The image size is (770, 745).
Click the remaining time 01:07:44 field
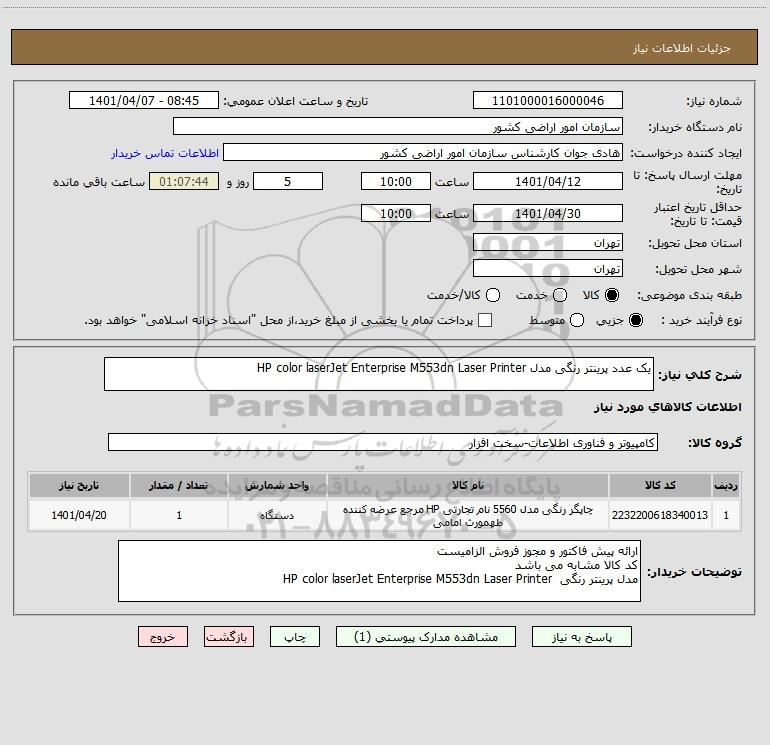click(x=184, y=181)
